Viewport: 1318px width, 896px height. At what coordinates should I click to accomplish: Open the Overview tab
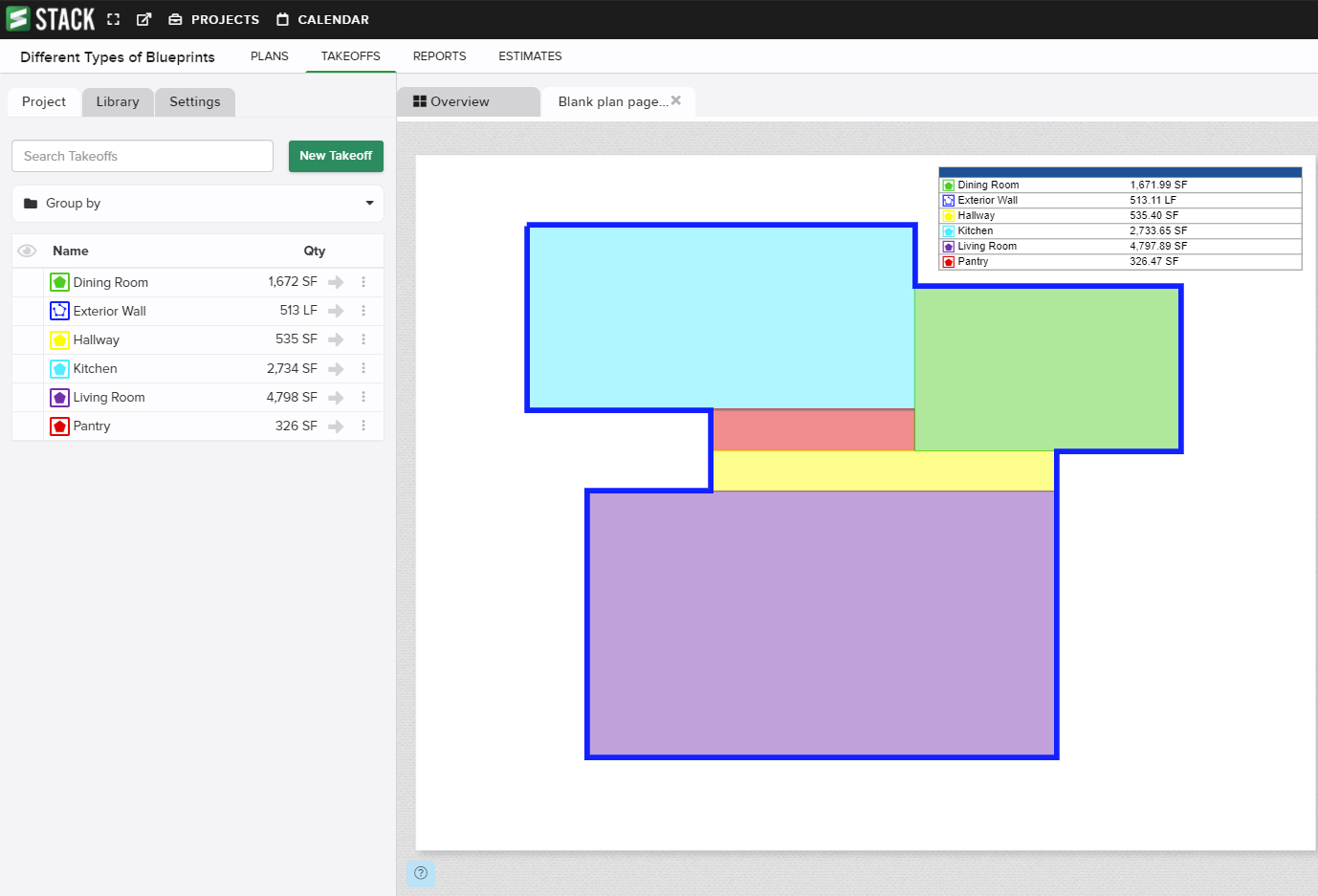(469, 101)
